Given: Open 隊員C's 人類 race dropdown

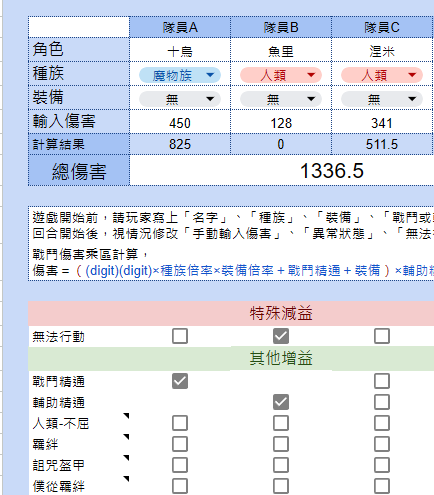Looking at the screenshot, I should point(382,75).
